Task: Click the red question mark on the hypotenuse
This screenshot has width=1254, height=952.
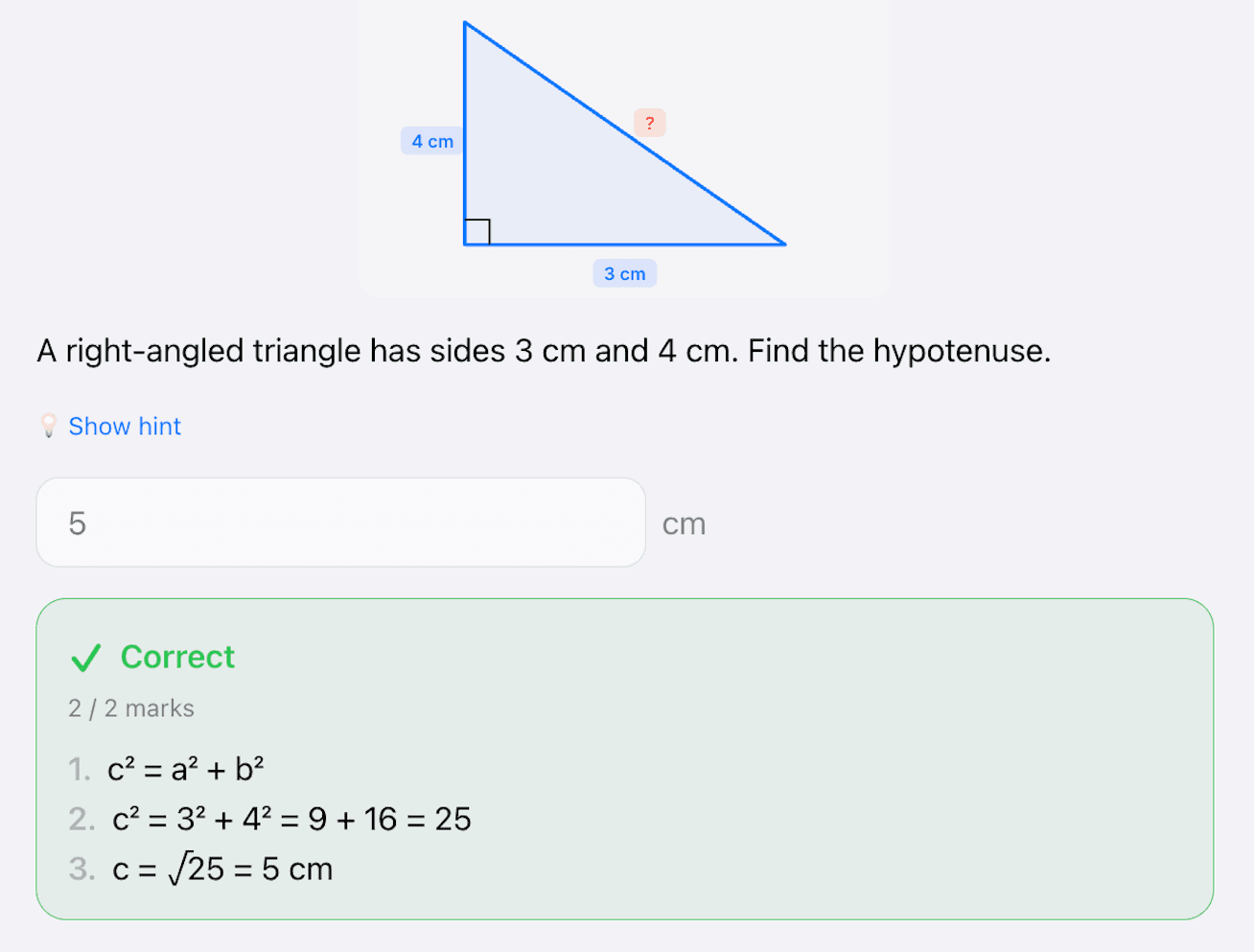Action: [650, 123]
